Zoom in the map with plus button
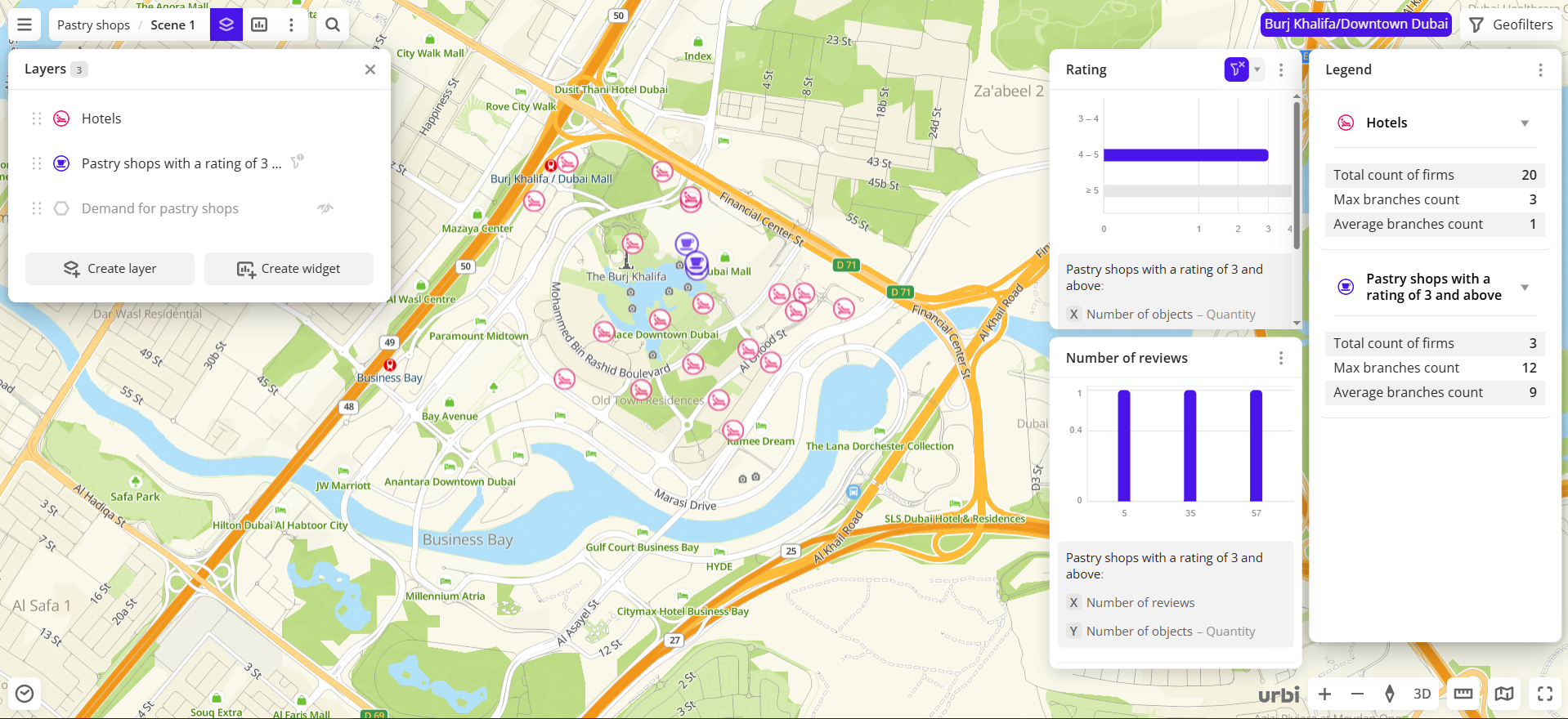 [1324, 694]
